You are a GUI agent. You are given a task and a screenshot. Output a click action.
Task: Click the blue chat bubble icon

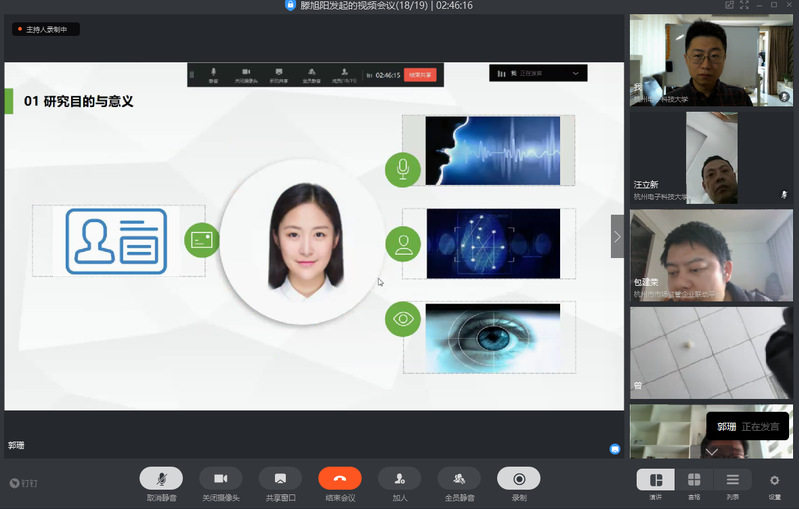(x=615, y=449)
